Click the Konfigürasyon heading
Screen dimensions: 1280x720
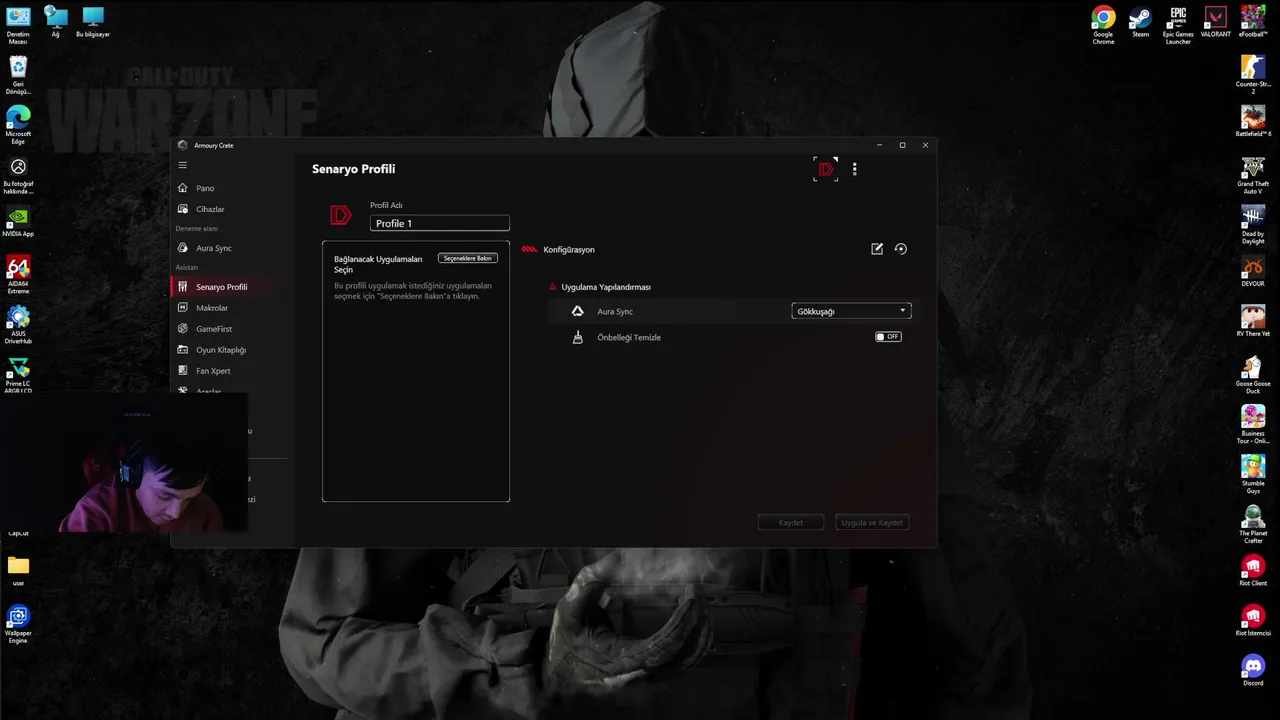[569, 249]
